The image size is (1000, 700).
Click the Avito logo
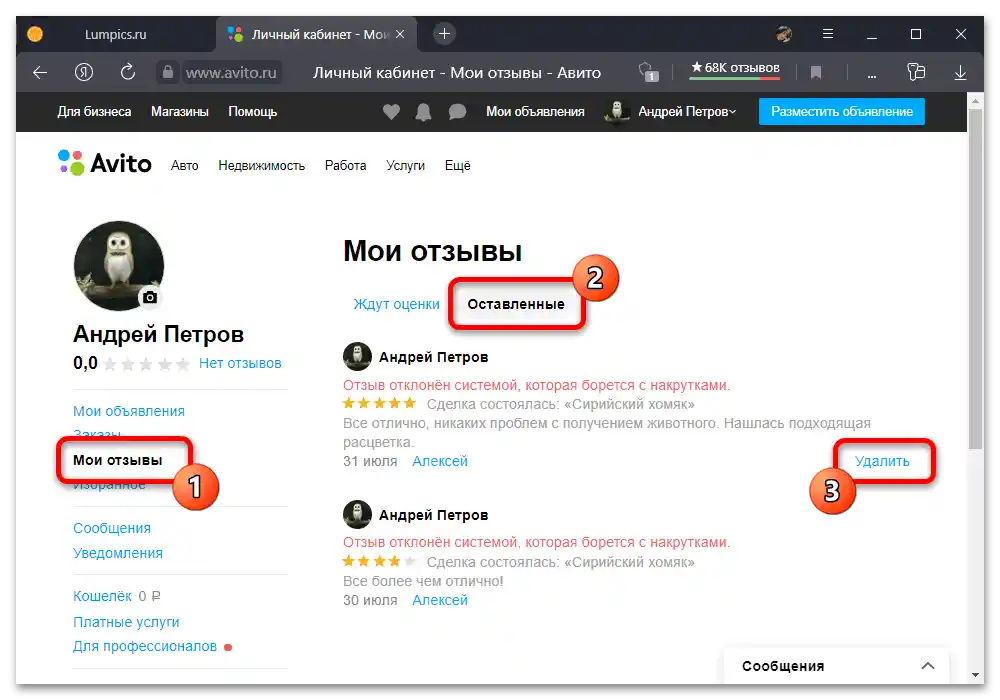[105, 163]
